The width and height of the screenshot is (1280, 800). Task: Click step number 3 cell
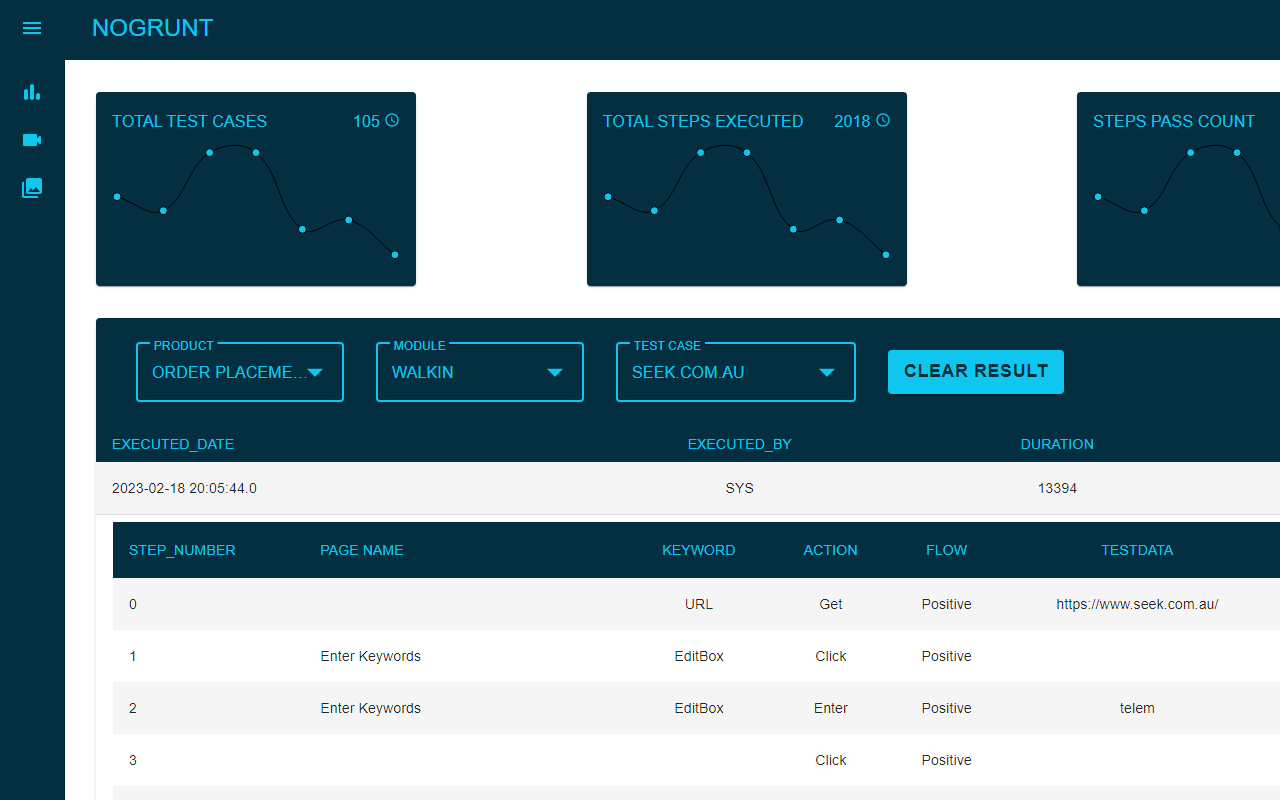pyautogui.click(x=133, y=760)
